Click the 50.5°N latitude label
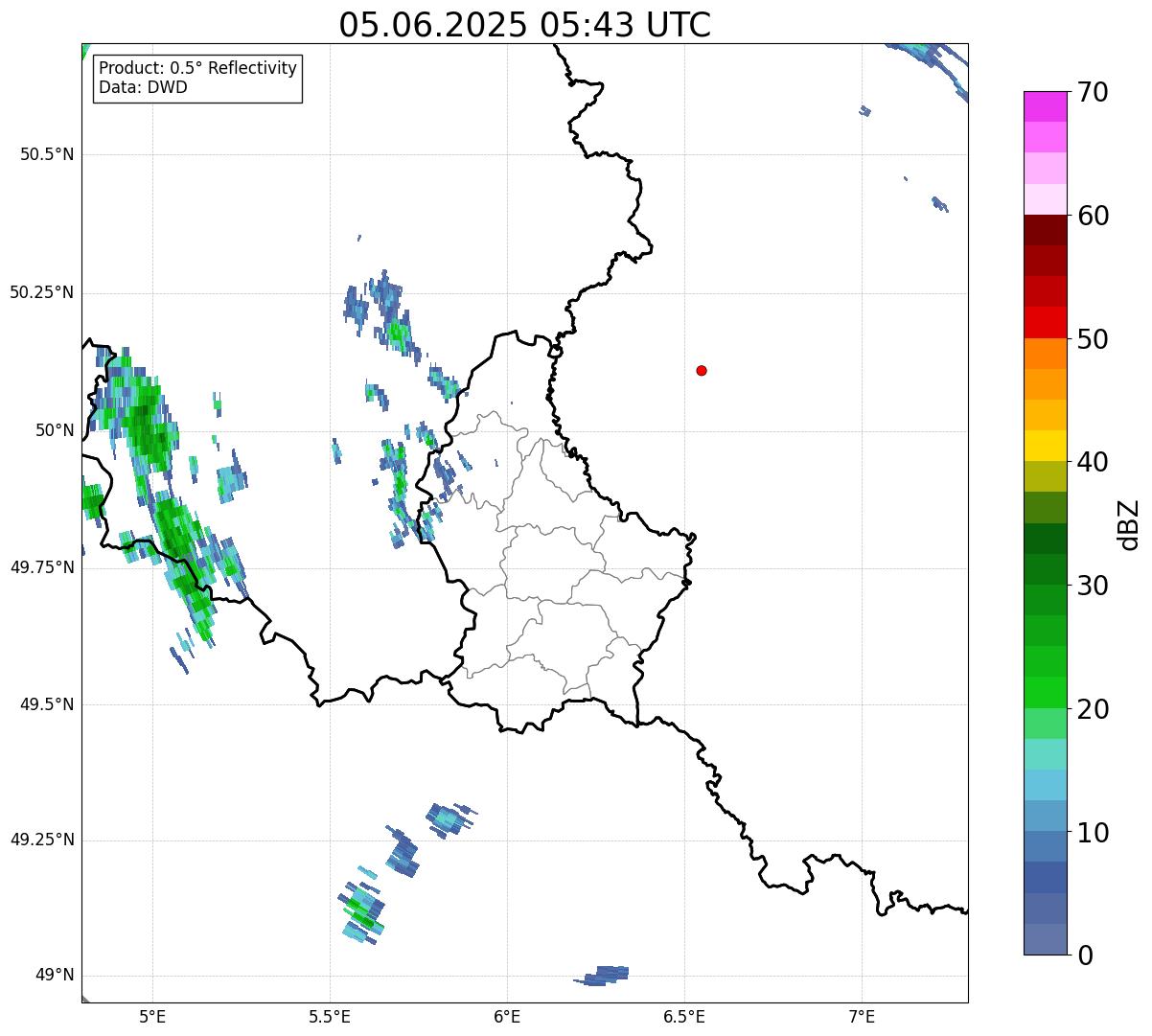Screen dimensions: 1152x1036 (x=47, y=154)
